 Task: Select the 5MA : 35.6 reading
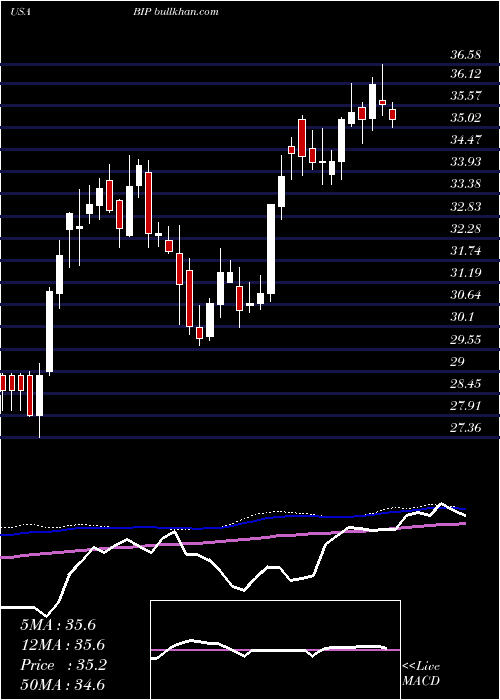pos(58,625)
